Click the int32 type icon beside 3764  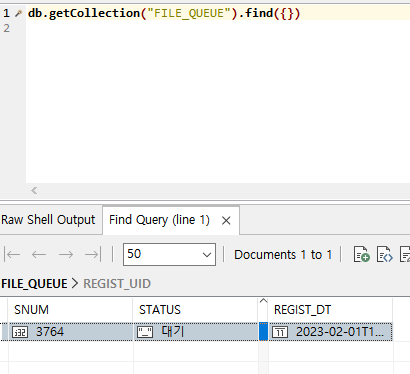click(x=20, y=332)
